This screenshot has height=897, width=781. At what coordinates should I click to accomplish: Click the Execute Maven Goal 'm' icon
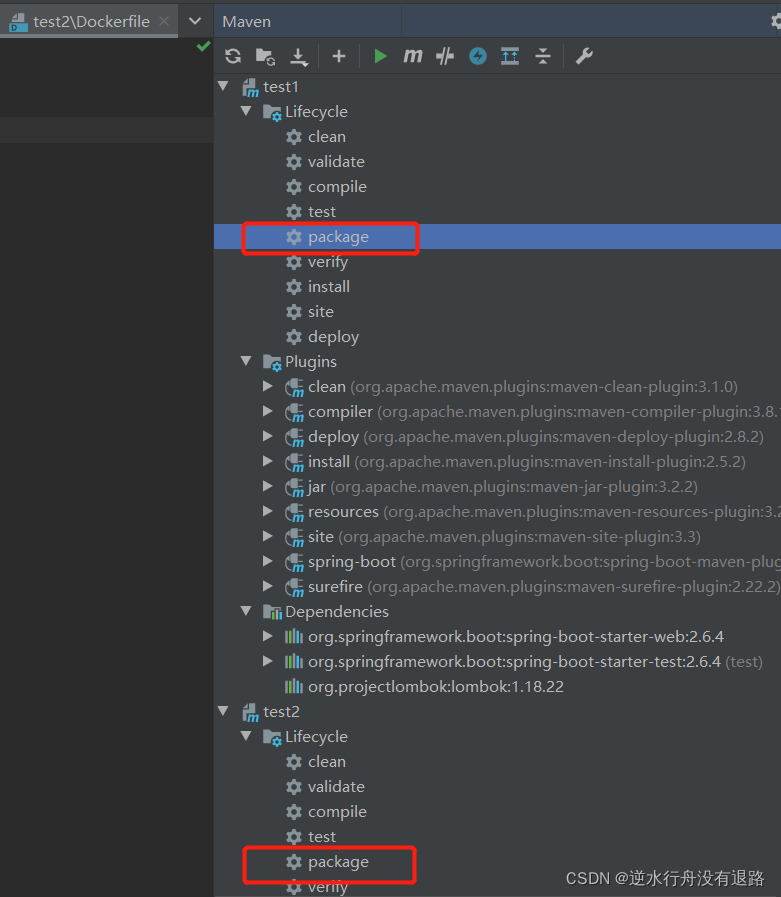[413, 55]
